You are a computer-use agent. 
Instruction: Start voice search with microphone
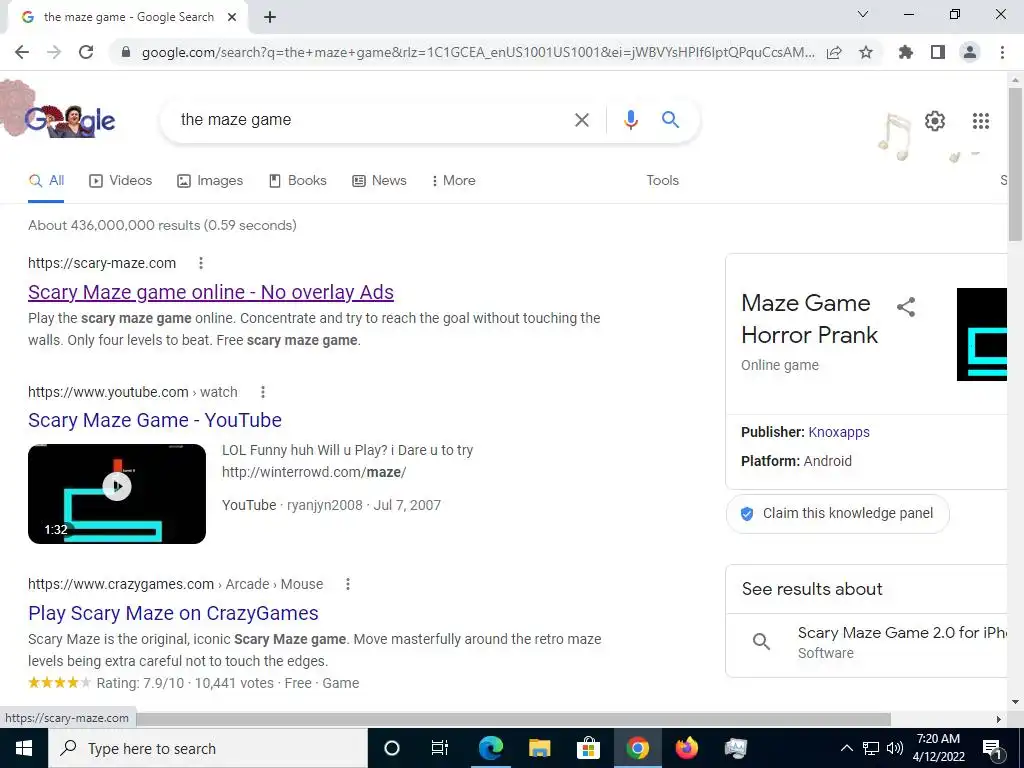(630, 120)
